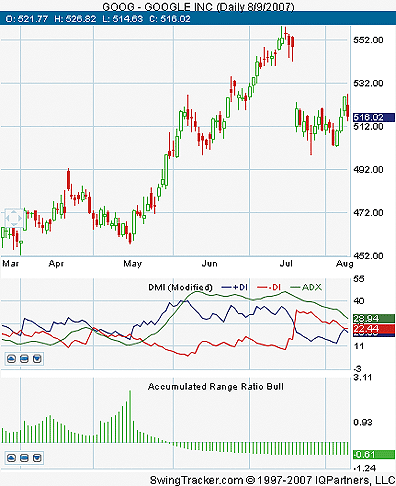Click the down arrow on the chart pan control

click(14, 225)
